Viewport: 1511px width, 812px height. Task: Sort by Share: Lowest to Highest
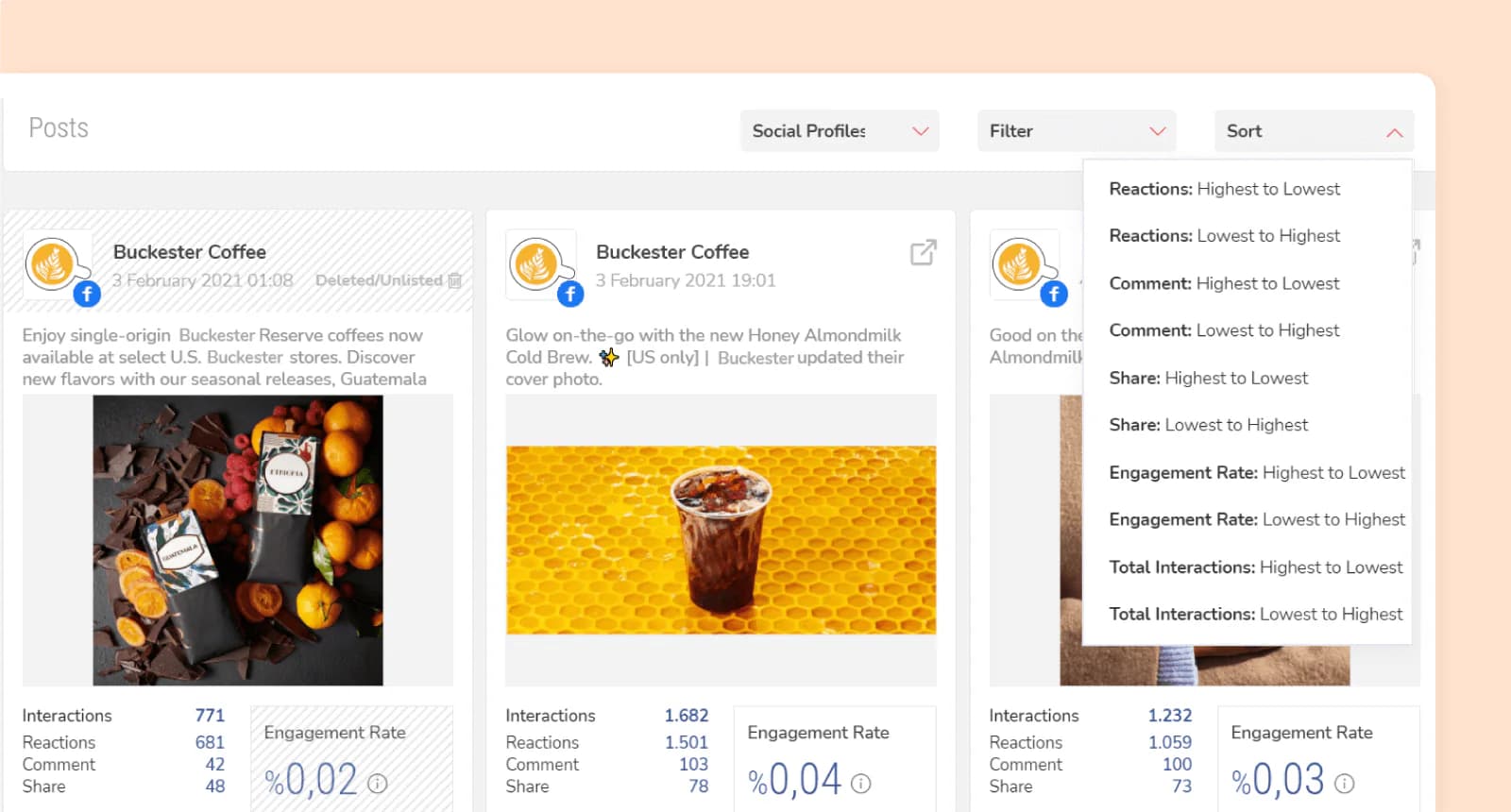pos(1208,425)
